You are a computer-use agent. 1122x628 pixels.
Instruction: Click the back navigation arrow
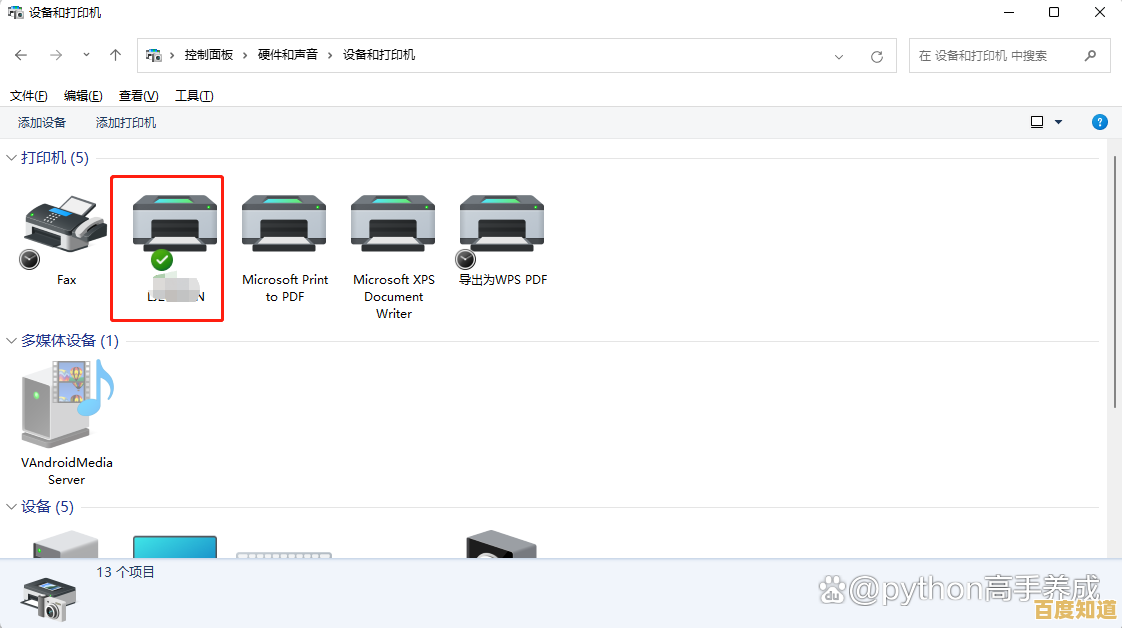(x=20, y=55)
